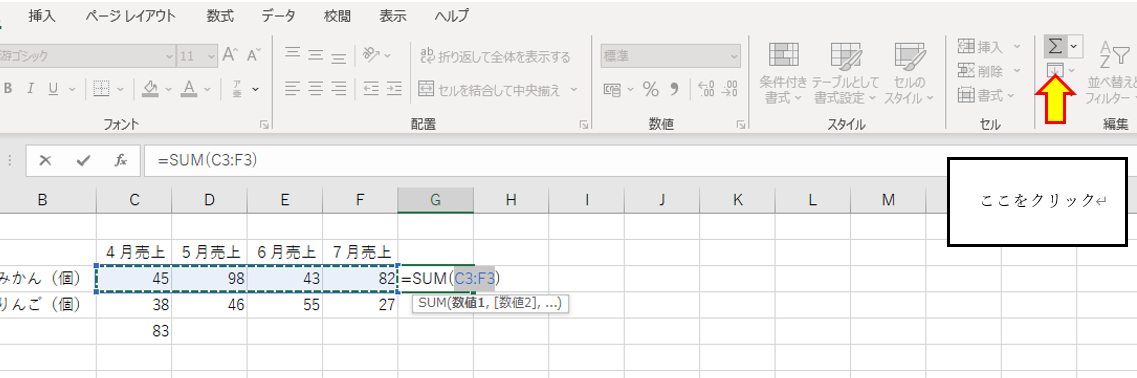This screenshot has height=378, width=1137.
Task: Open 条件付き書式 conditional formatting
Action: click(783, 72)
